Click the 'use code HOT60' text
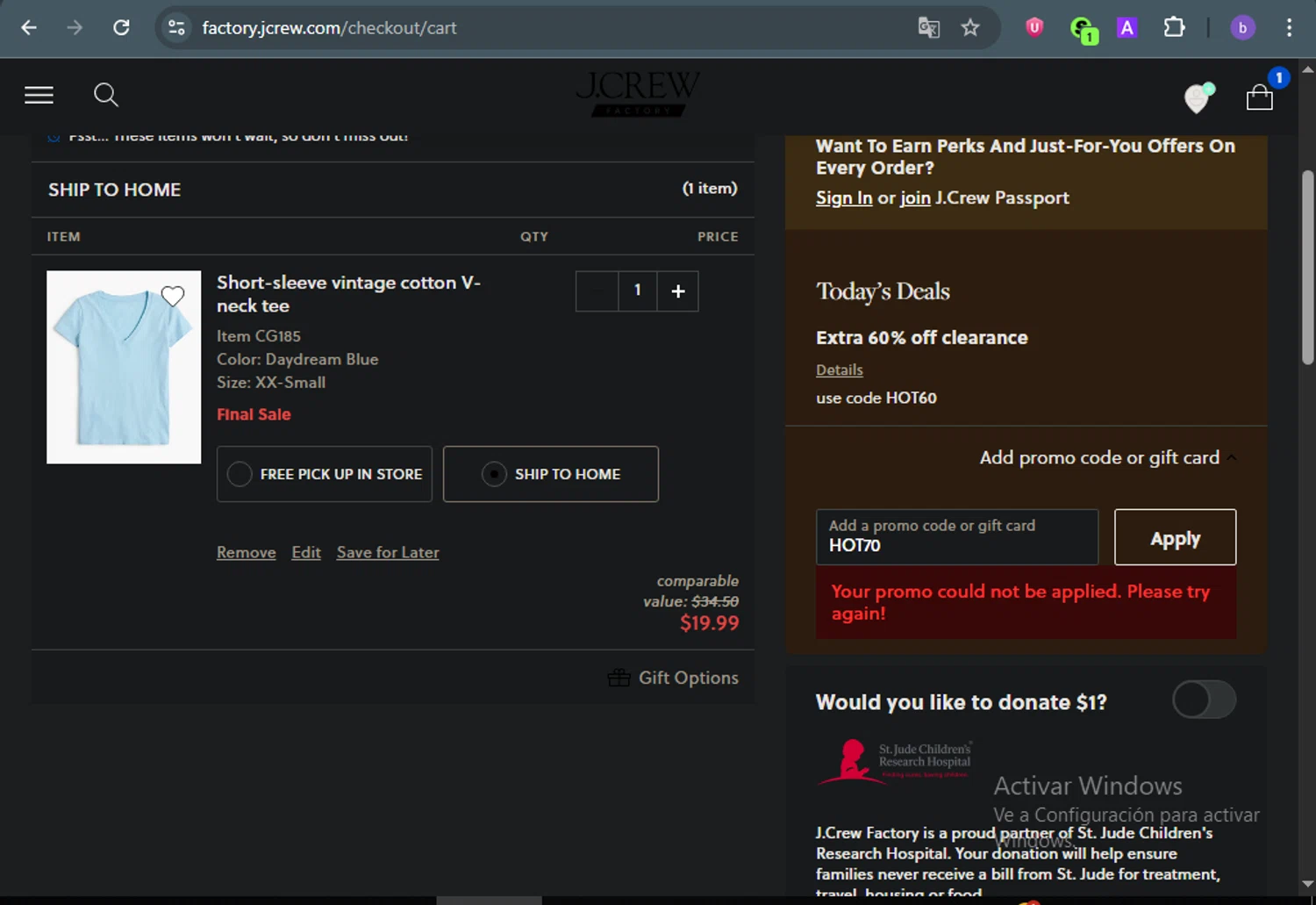 coord(876,398)
